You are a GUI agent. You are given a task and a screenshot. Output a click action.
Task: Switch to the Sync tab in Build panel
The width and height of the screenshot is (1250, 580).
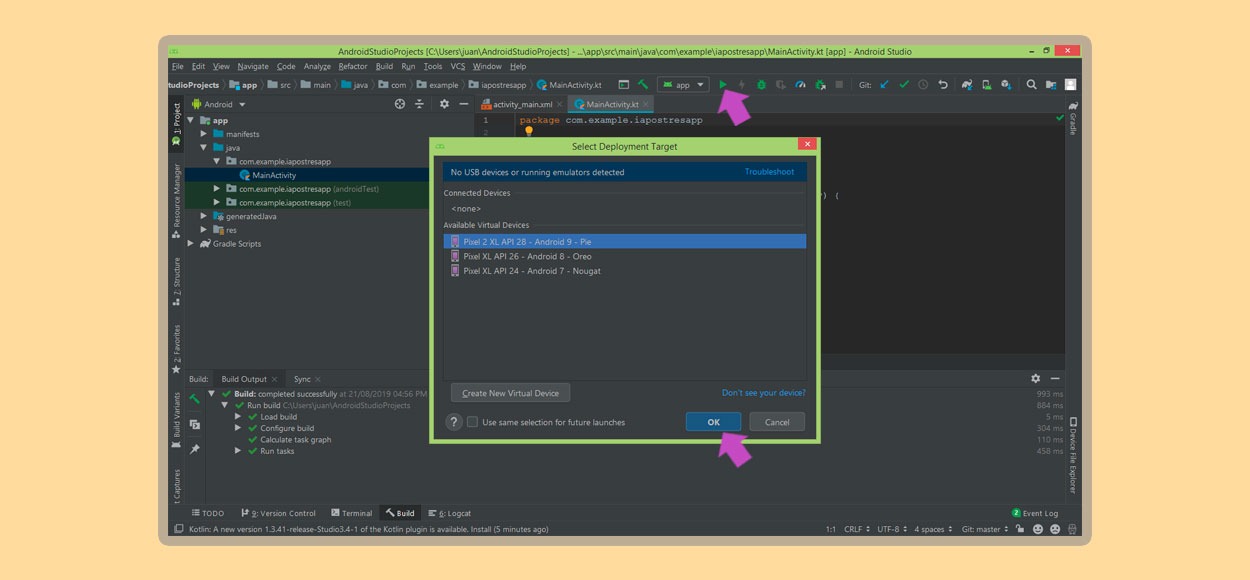pyautogui.click(x=302, y=379)
